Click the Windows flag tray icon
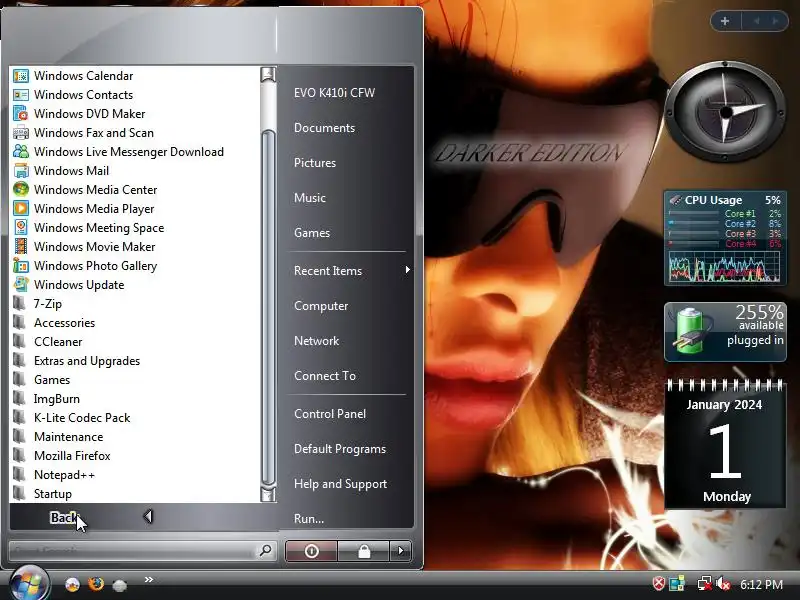 pyautogui.click(x=677, y=583)
